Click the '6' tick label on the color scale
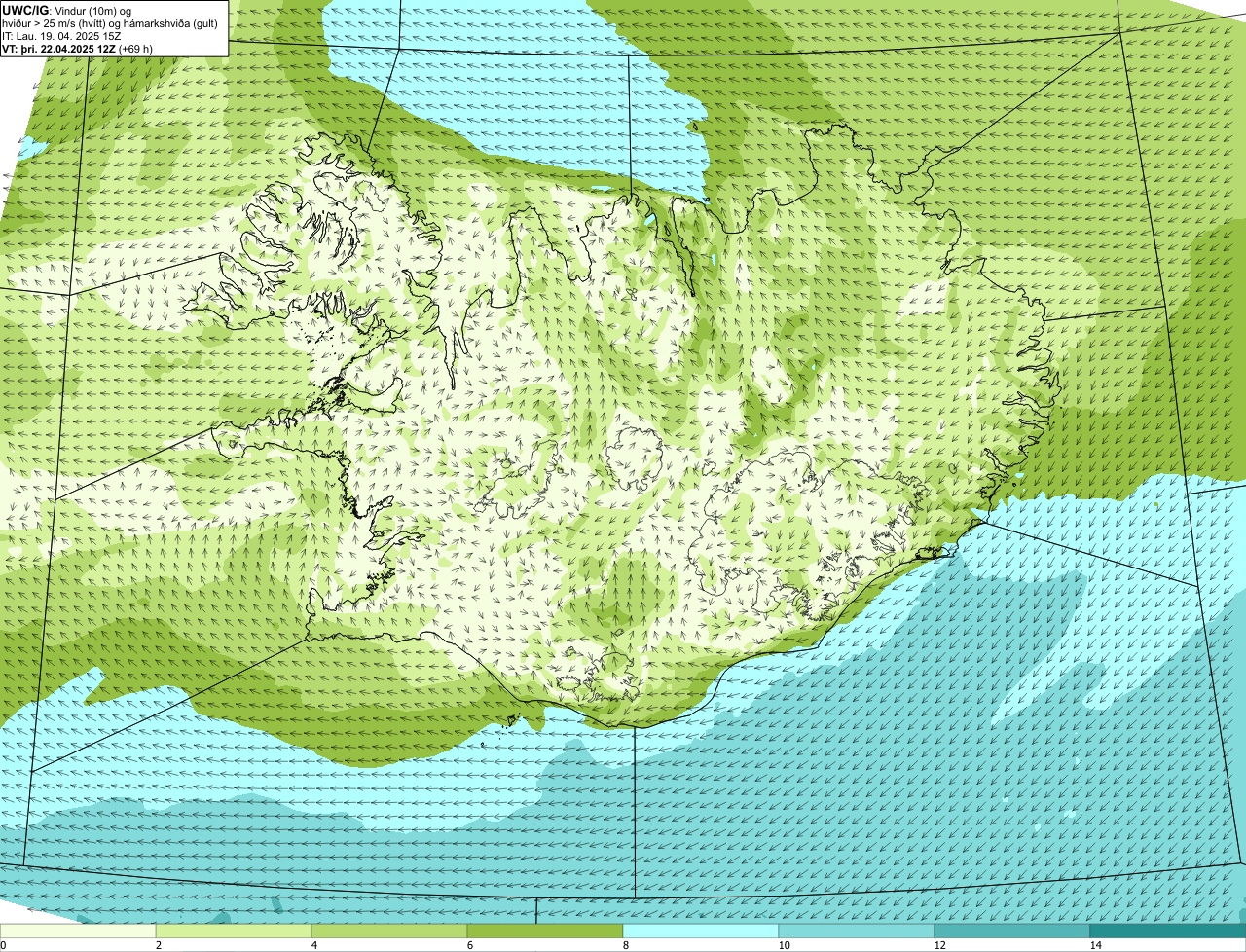Screen dimensions: 1246x952 click(469, 945)
